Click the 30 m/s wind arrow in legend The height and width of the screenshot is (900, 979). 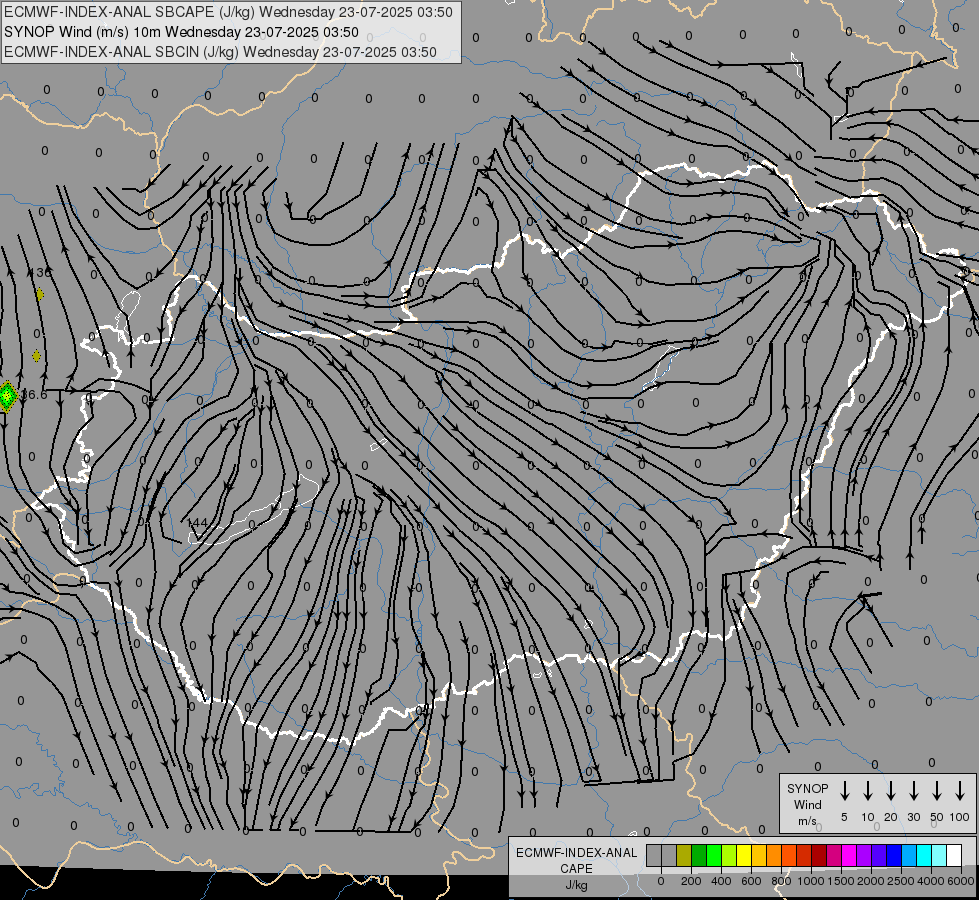click(913, 791)
